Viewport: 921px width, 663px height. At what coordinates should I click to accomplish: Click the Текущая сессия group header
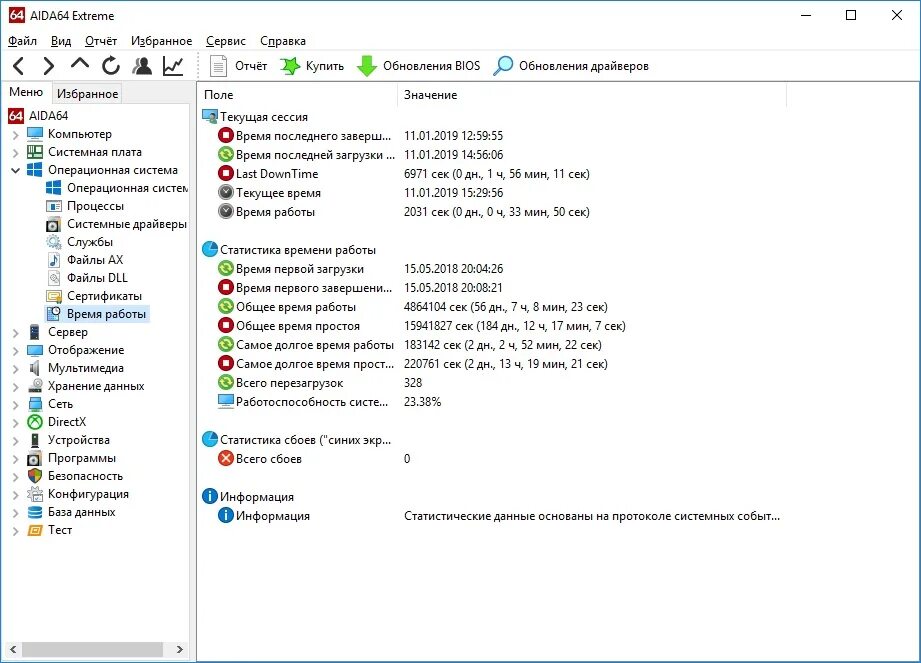[255, 117]
